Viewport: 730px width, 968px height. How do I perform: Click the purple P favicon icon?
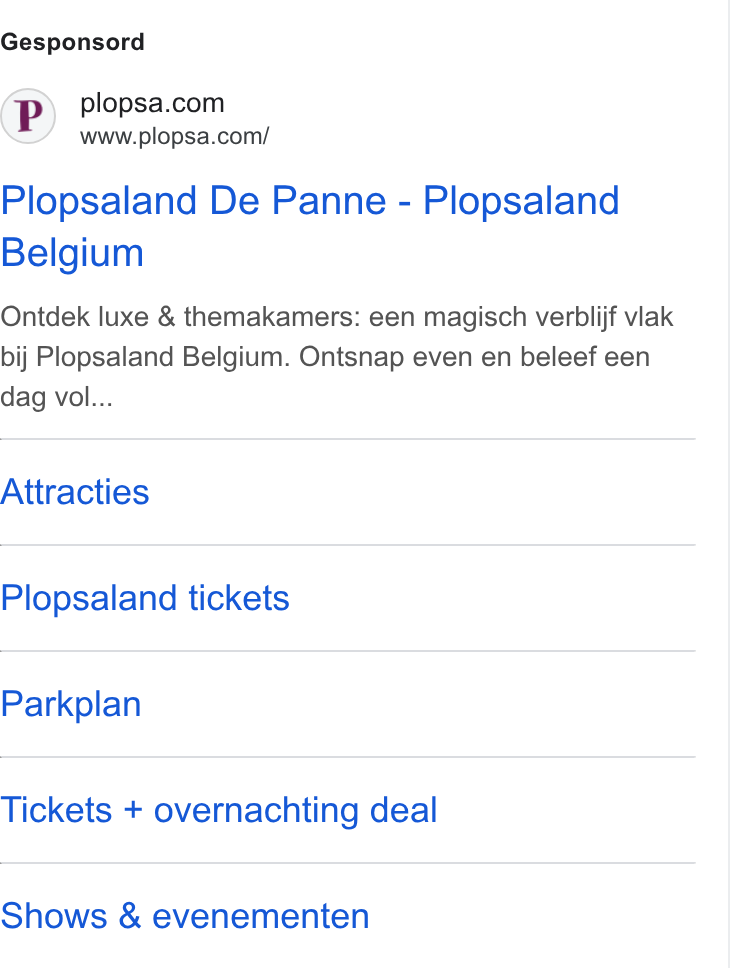(x=28, y=116)
